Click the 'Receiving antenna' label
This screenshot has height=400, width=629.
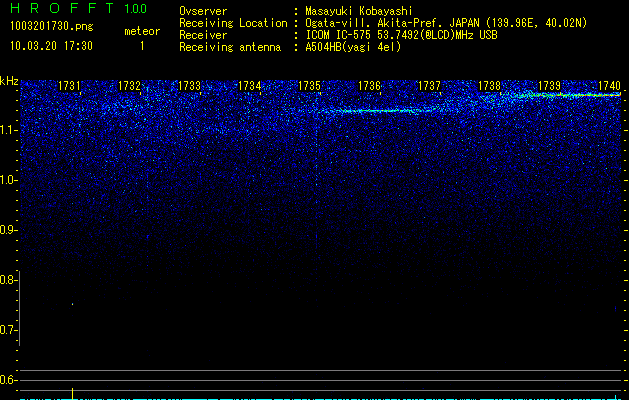[x=230, y=47]
